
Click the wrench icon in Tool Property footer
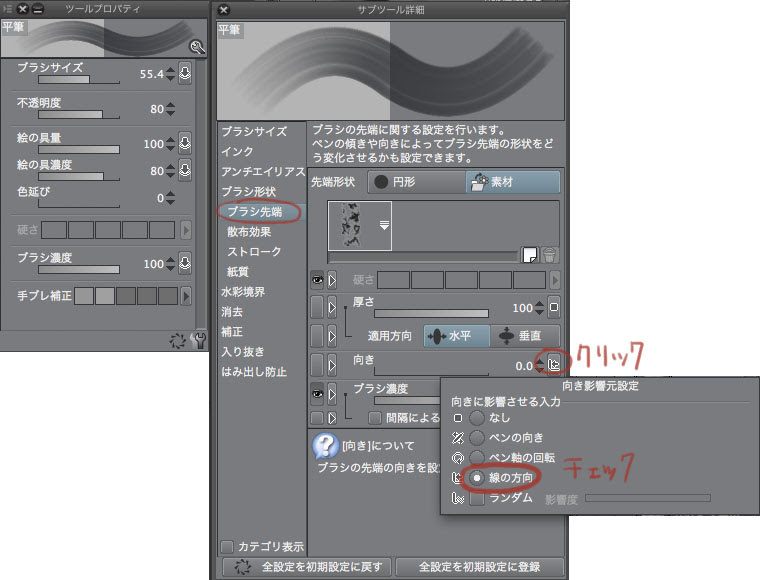pos(198,341)
